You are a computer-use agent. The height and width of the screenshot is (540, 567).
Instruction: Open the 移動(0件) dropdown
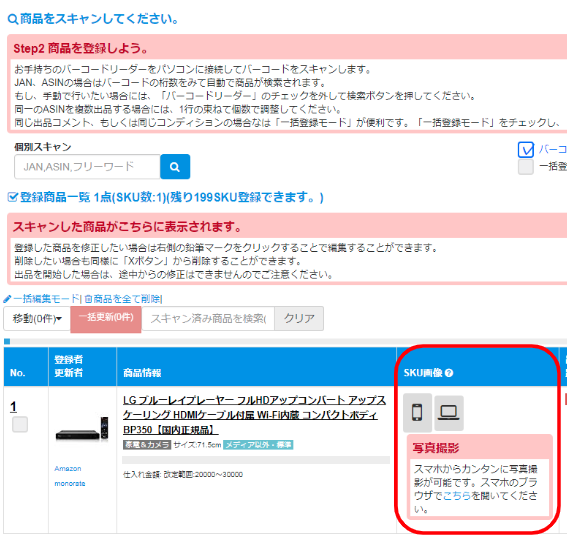pos(37,319)
